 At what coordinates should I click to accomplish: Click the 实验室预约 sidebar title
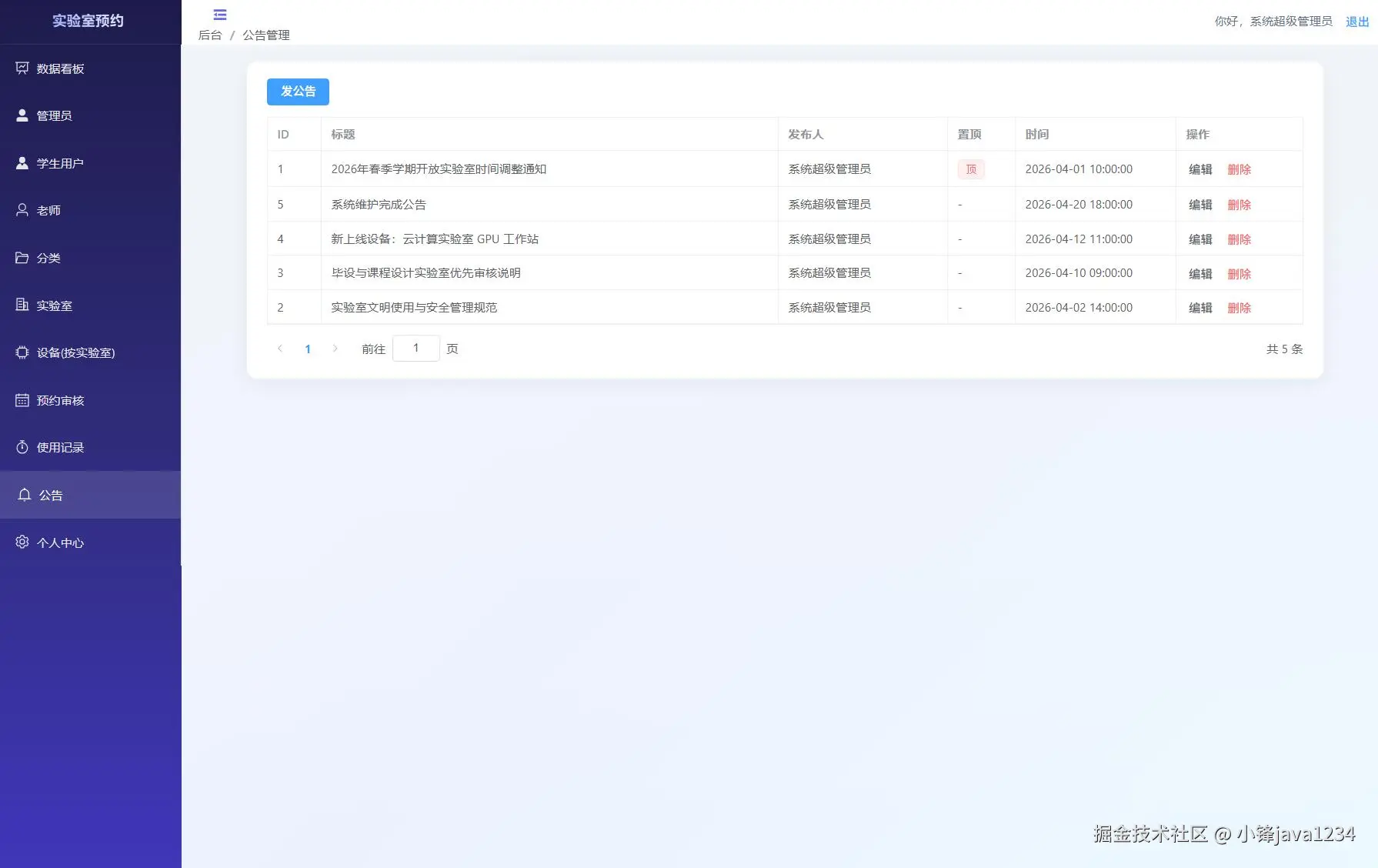pos(88,21)
